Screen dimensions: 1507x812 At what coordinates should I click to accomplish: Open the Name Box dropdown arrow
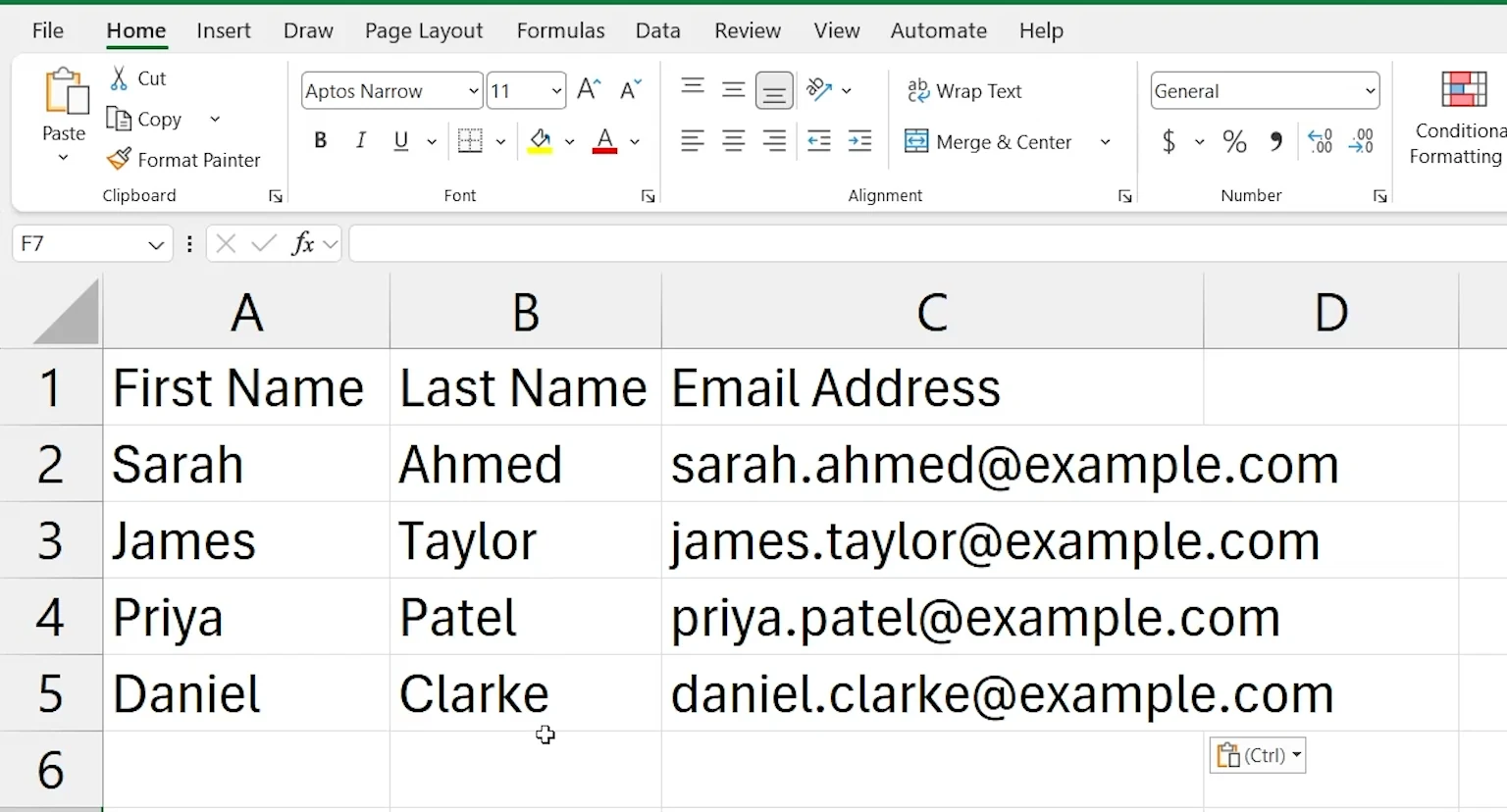[155, 244]
